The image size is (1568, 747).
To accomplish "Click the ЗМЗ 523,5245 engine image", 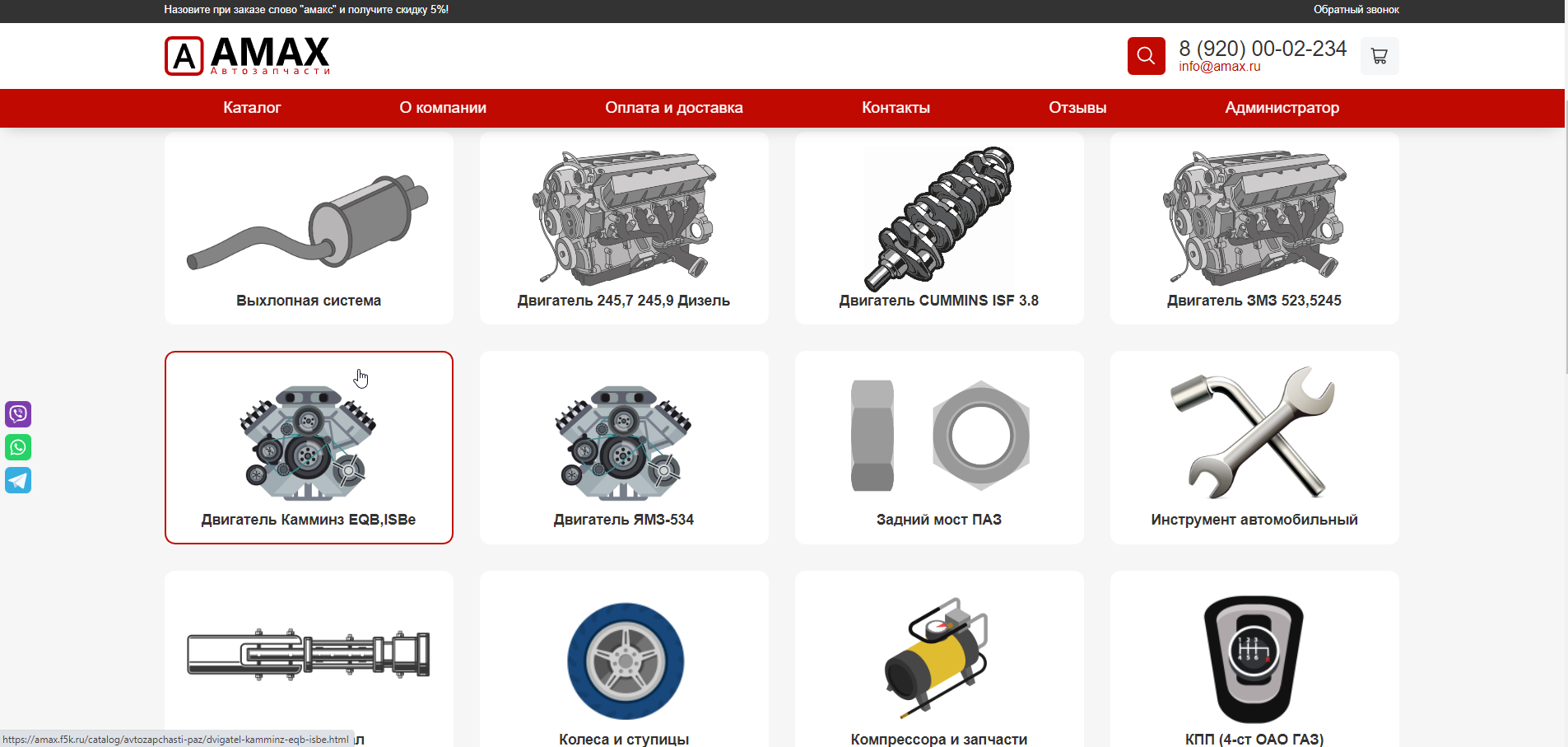I will click(x=1254, y=217).
